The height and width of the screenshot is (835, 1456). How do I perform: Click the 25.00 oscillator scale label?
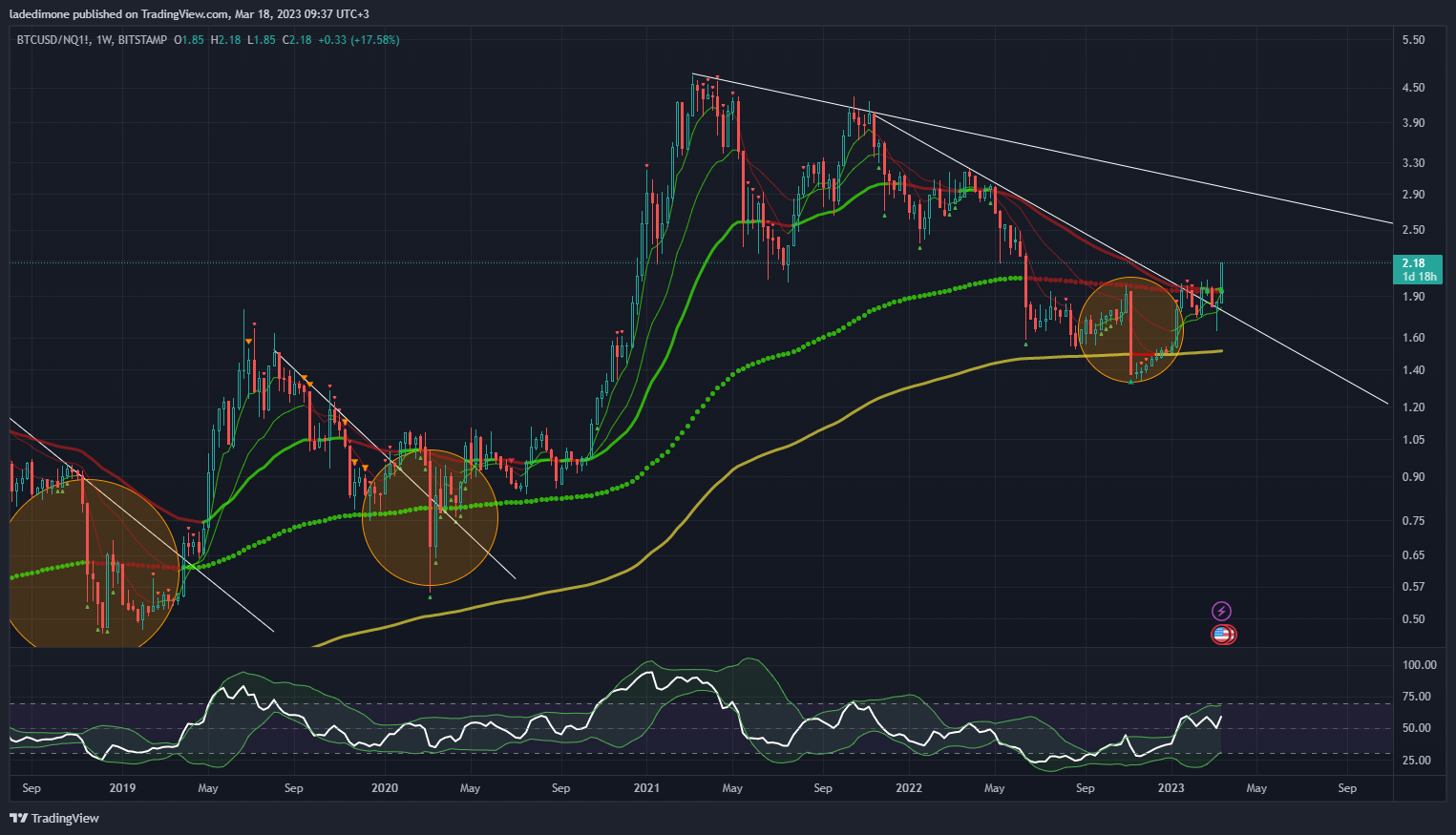pos(1416,761)
